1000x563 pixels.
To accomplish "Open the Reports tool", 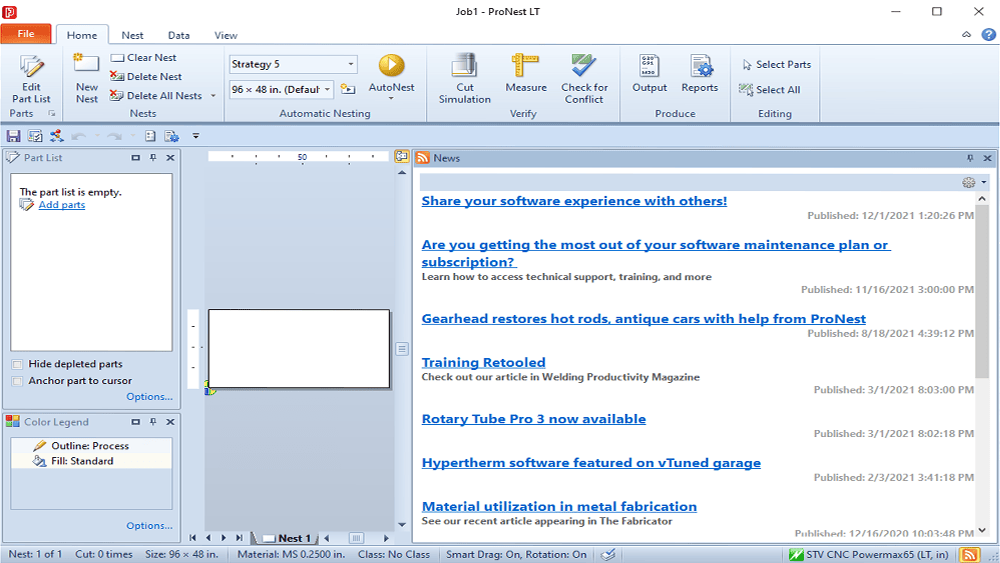I will (699, 67).
